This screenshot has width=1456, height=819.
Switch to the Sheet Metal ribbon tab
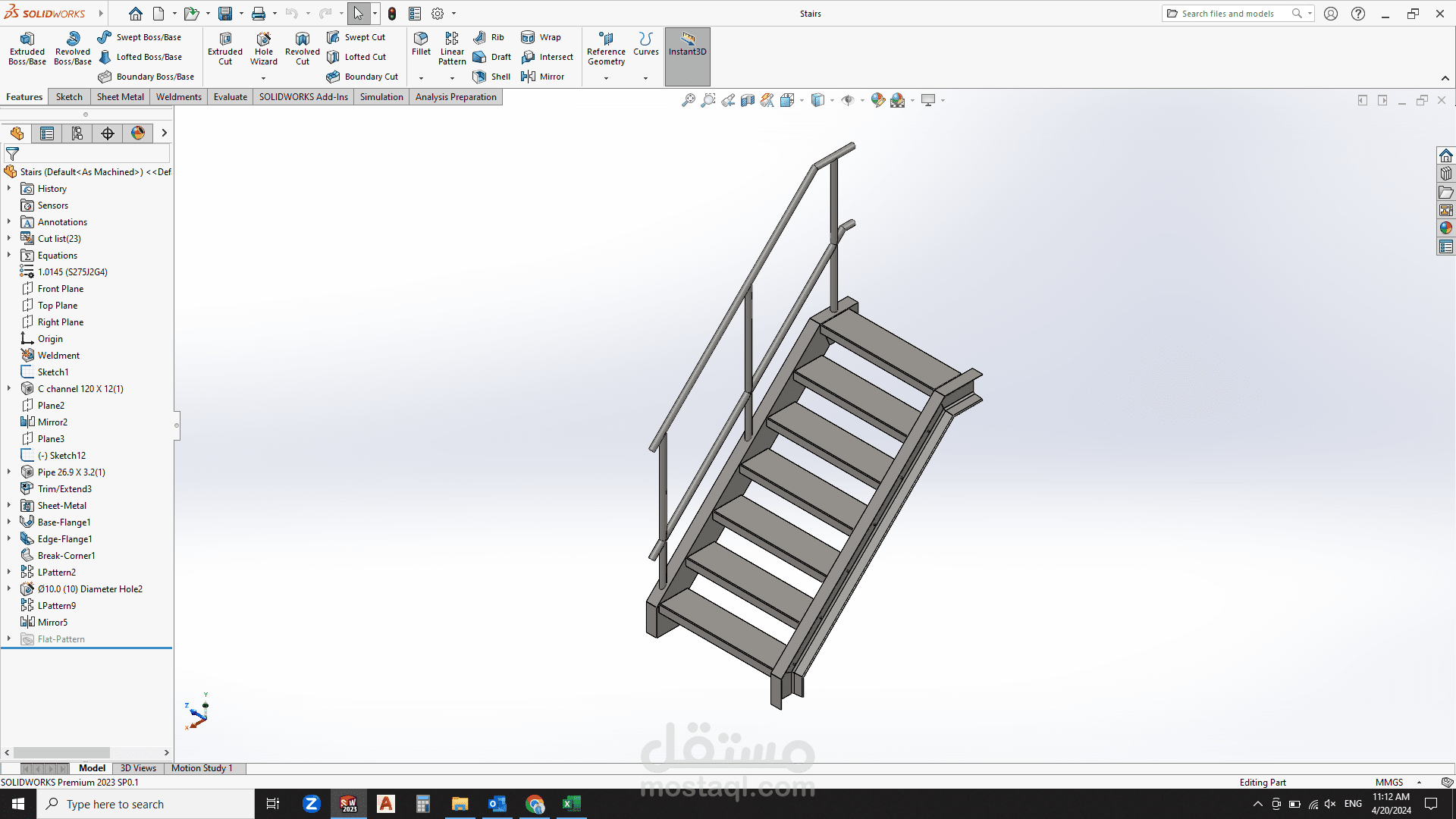tap(120, 97)
